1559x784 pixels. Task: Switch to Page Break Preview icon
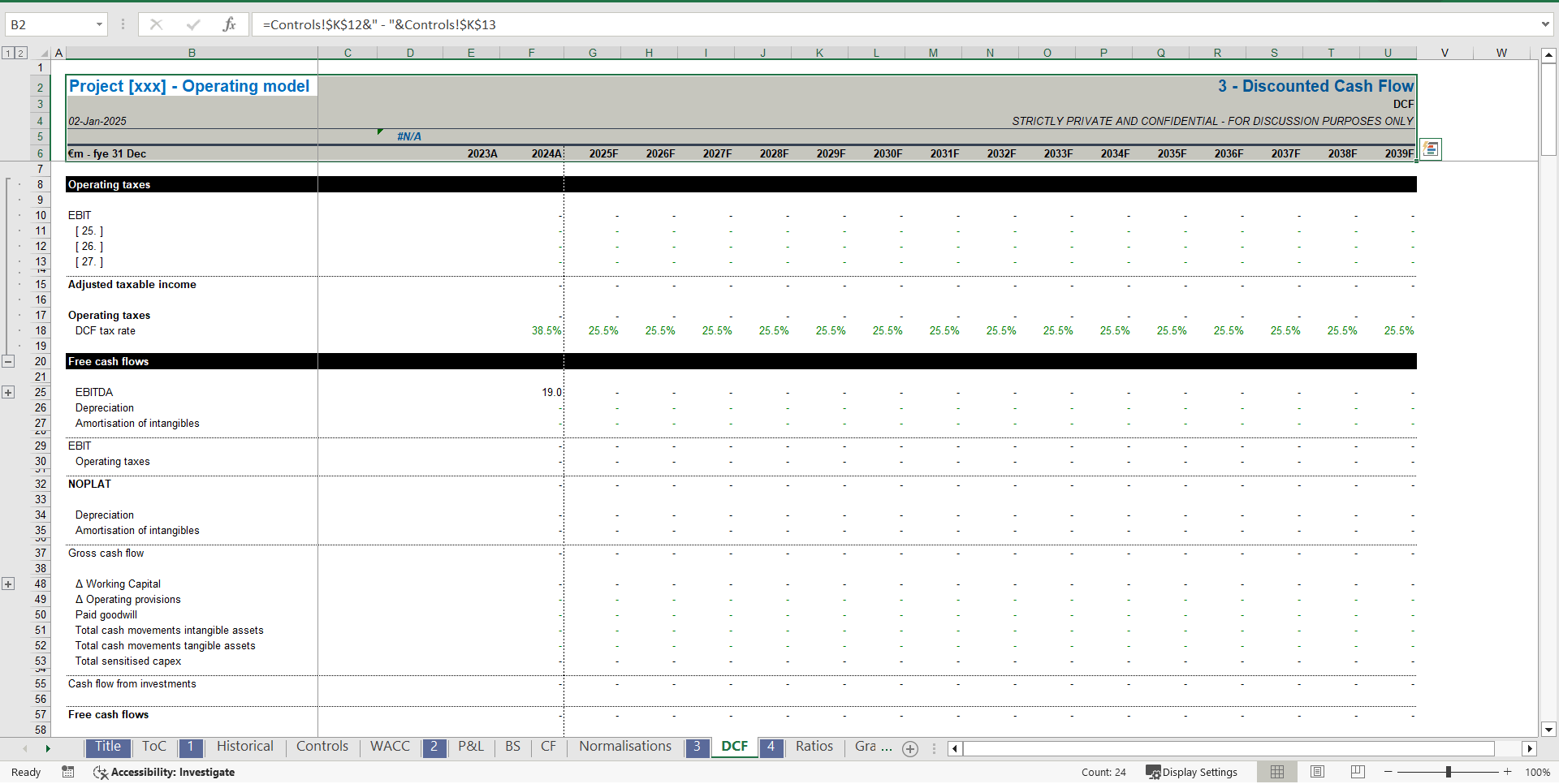click(1358, 772)
